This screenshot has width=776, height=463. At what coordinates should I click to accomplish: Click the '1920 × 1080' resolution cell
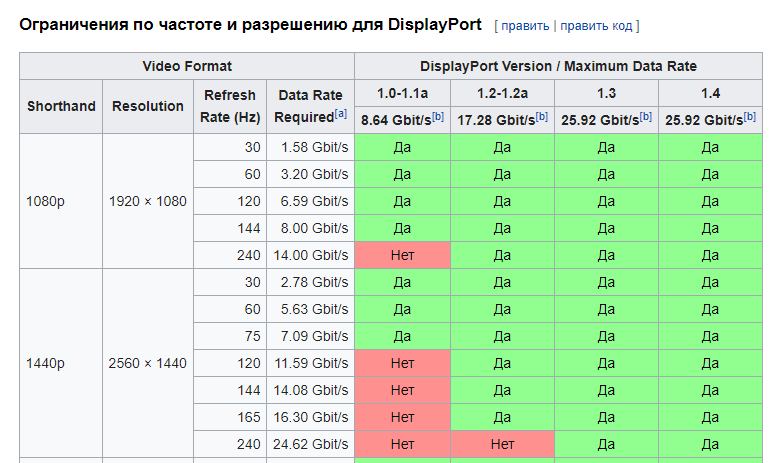pos(148,201)
